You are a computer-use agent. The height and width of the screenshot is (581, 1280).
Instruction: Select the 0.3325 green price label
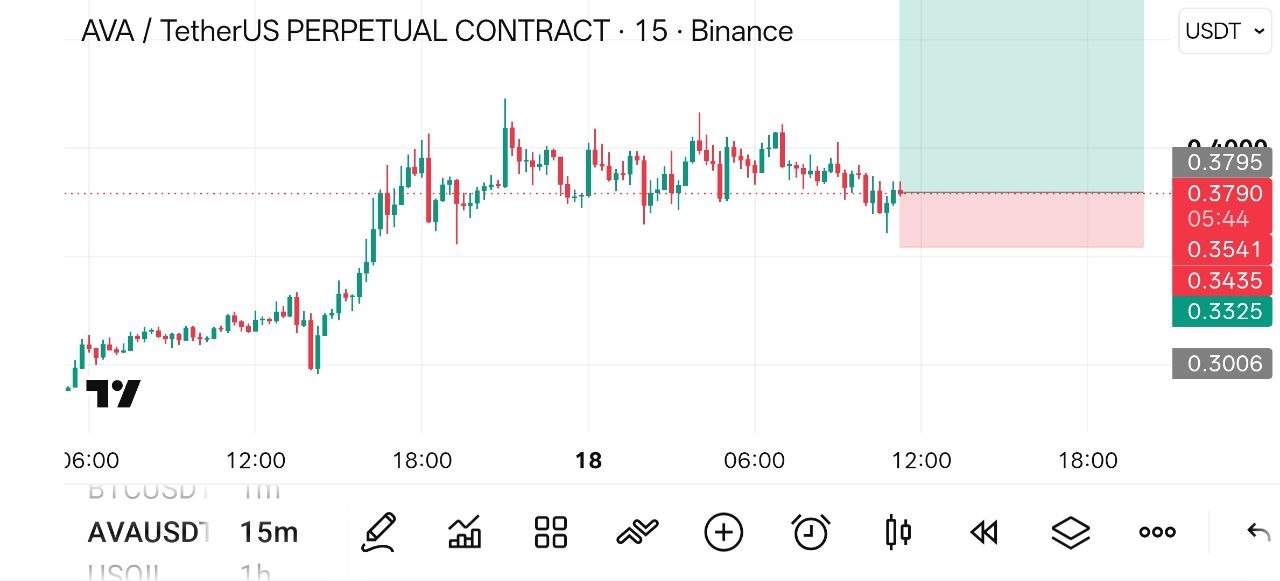1223,311
